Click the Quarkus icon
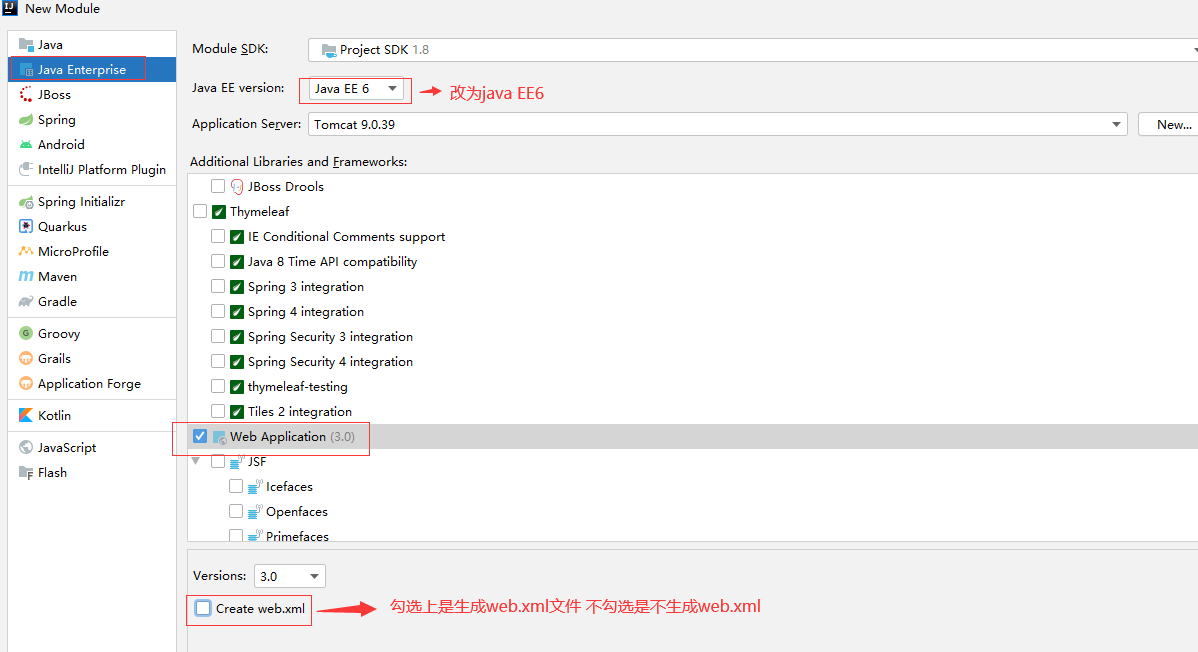This screenshot has height=652, width=1198. [x=26, y=226]
